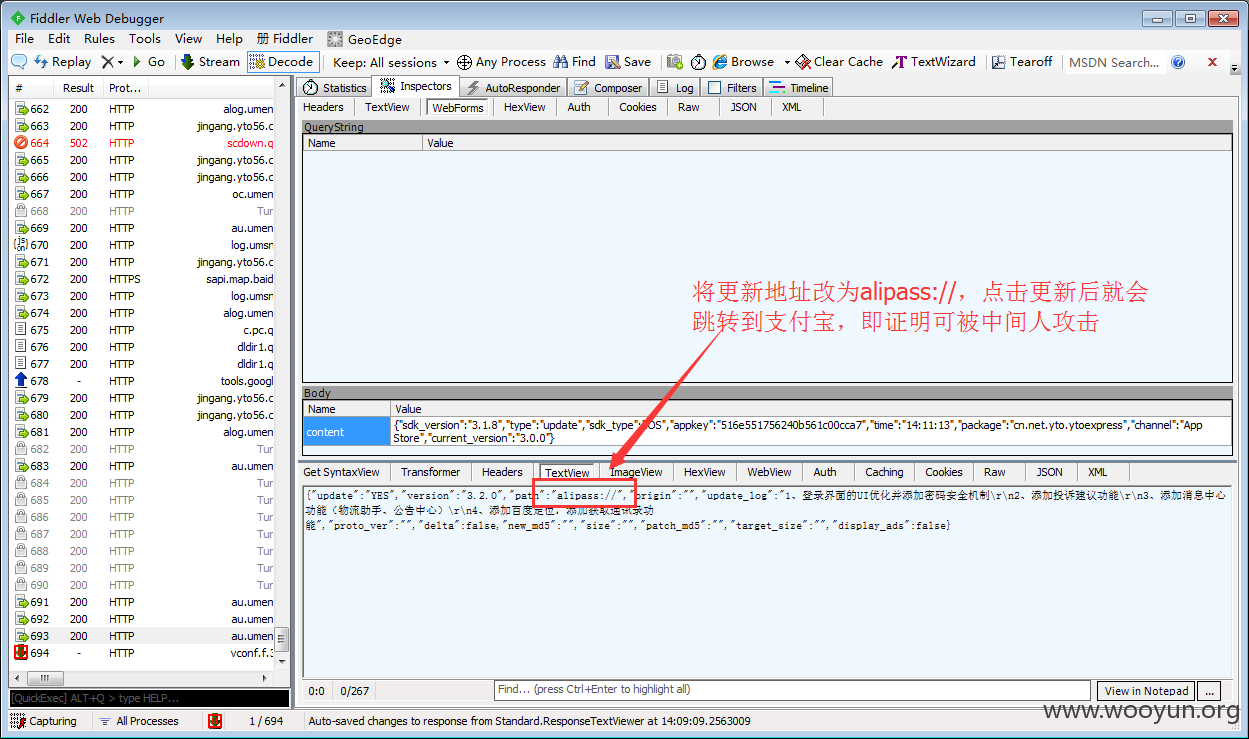Image resolution: width=1249 pixels, height=739 pixels.
Task: Switch to the Timeline tab
Action: click(x=799, y=88)
